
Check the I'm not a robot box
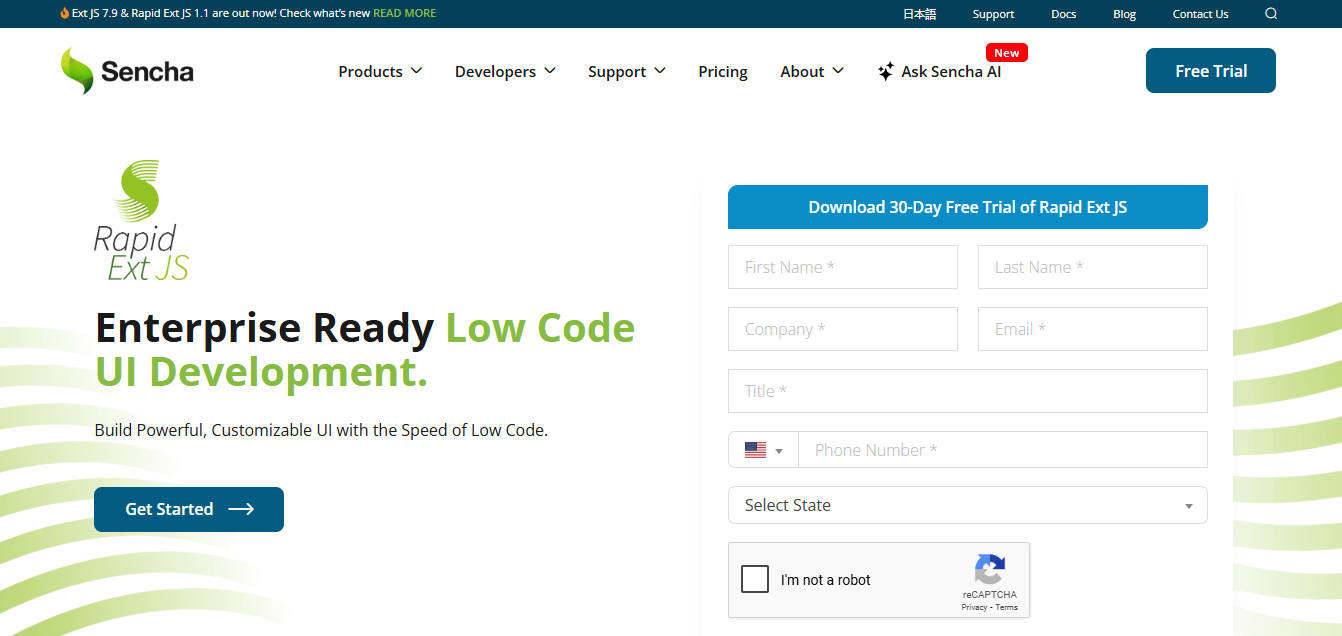(x=755, y=579)
